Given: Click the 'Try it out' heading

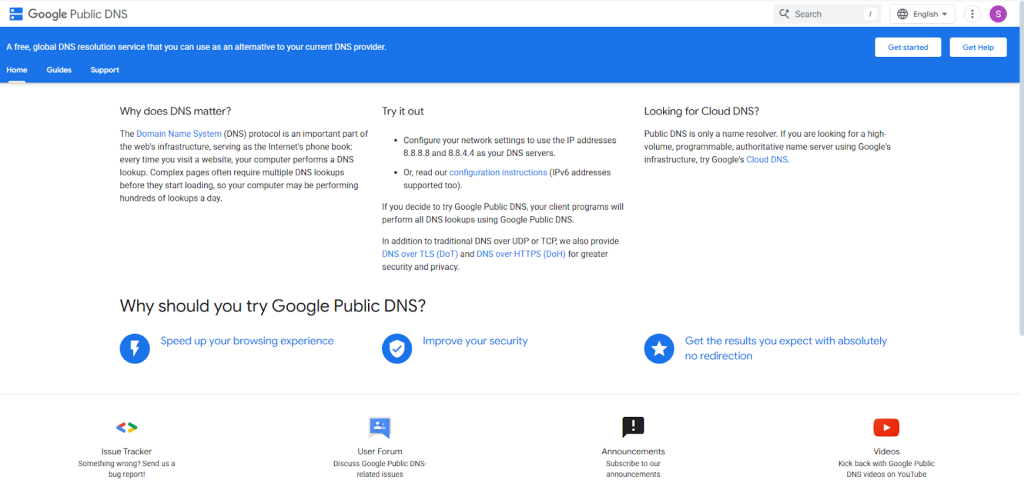Looking at the screenshot, I should (403, 111).
